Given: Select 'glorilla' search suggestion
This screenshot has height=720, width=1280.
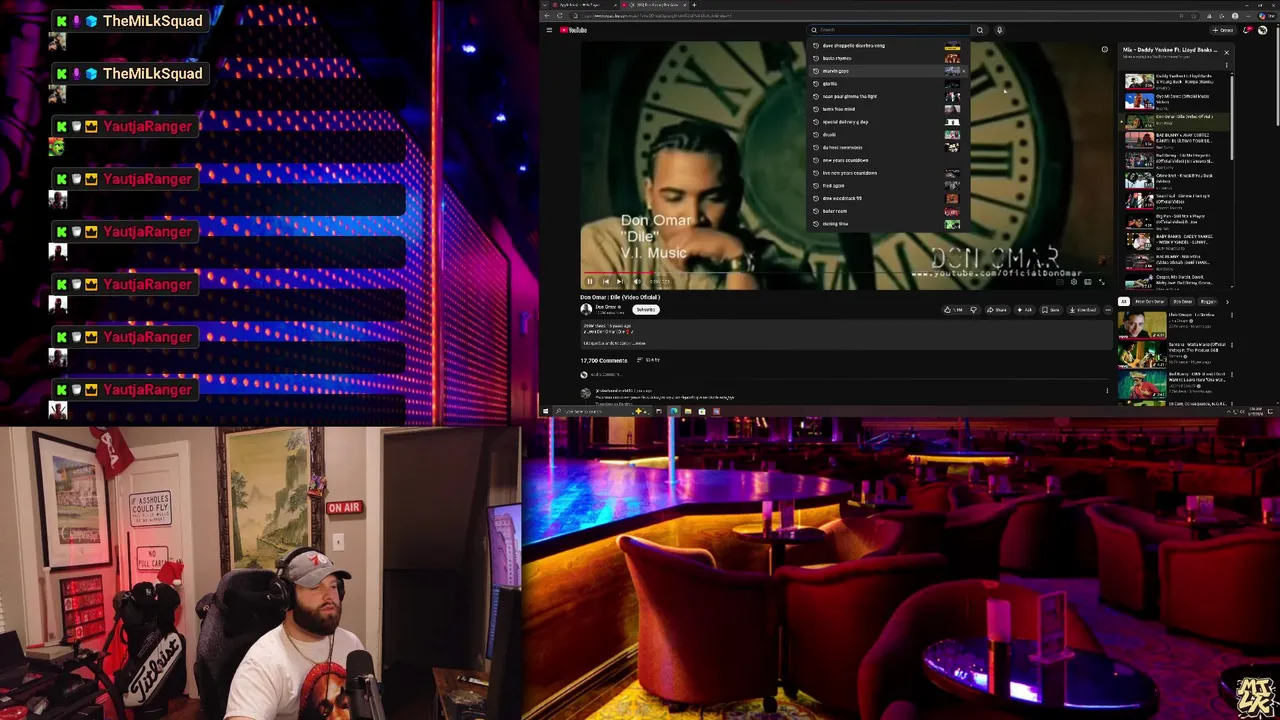Looking at the screenshot, I should pyautogui.click(x=886, y=83).
